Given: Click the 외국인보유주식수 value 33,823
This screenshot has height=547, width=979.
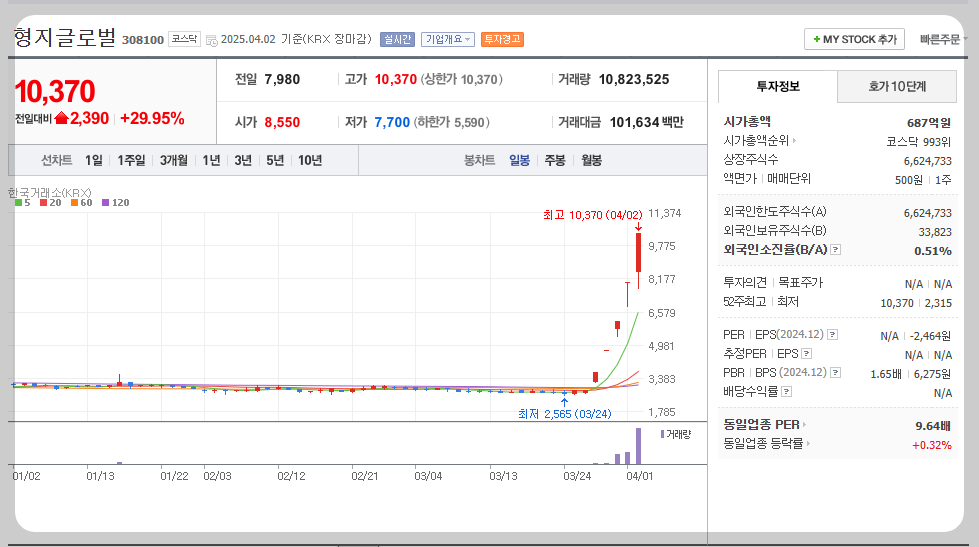Looking at the screenshot, I should tap(935, 232).
